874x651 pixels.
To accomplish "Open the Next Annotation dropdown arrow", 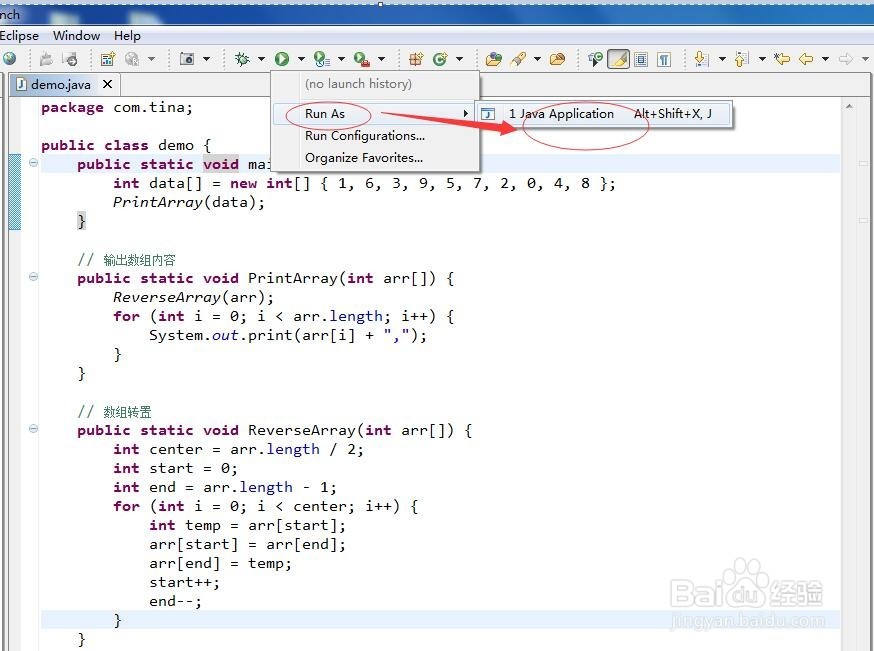I will point(722,59).
